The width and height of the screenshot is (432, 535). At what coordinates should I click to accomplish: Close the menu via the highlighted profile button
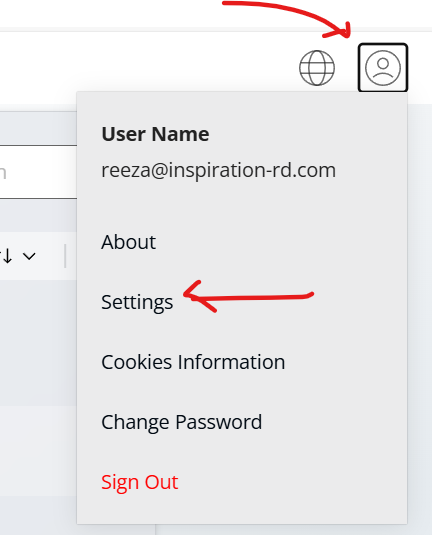click(383, 68)
